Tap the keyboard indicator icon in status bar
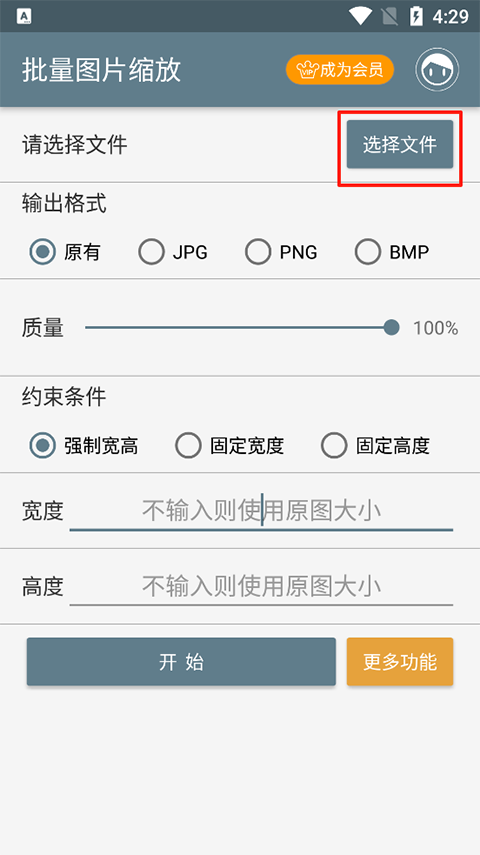The width and height of the screenshot is (480, 855). point(24,16)
